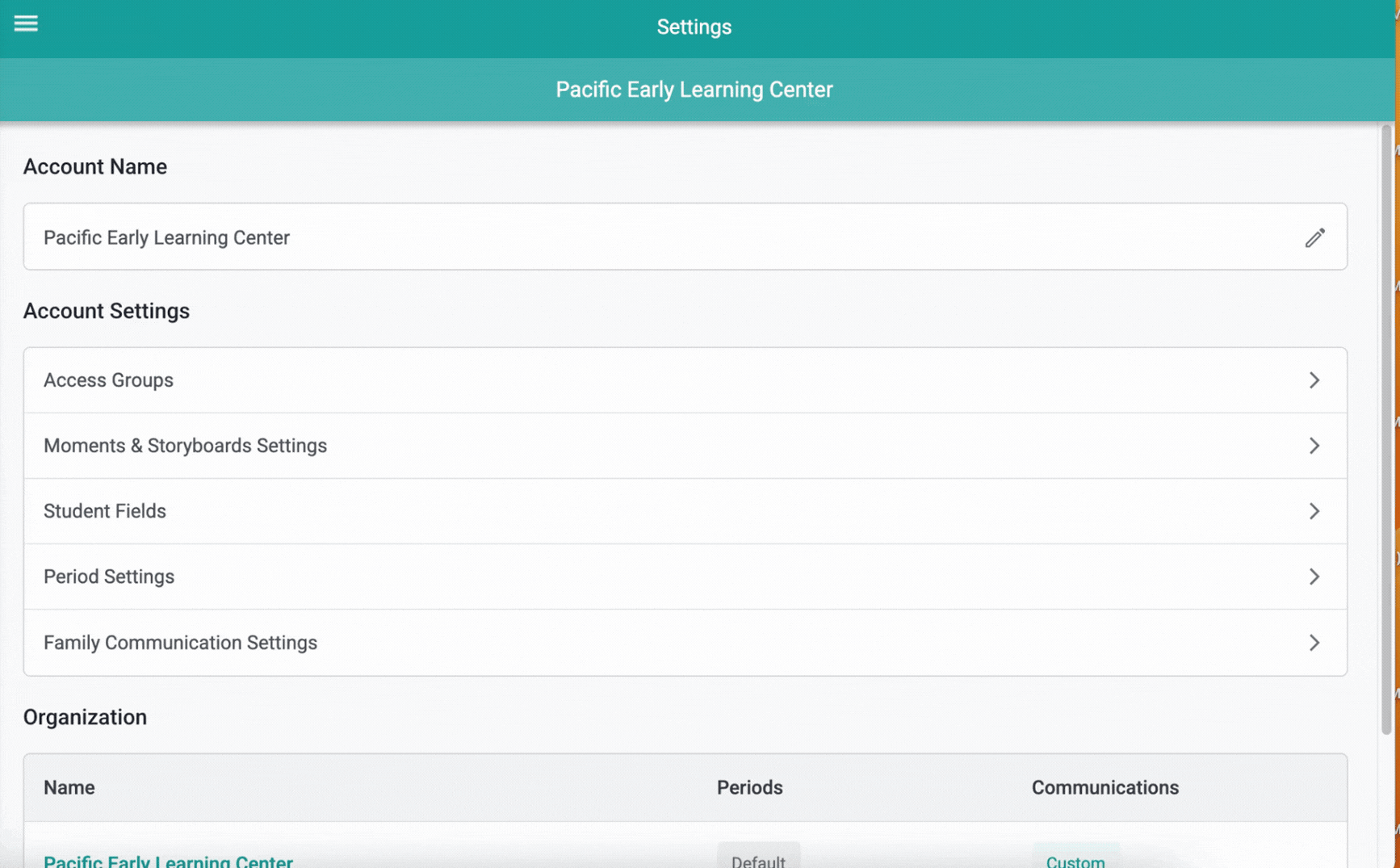Click the Family Communication Settings chevron

[x=1314, y=643]
